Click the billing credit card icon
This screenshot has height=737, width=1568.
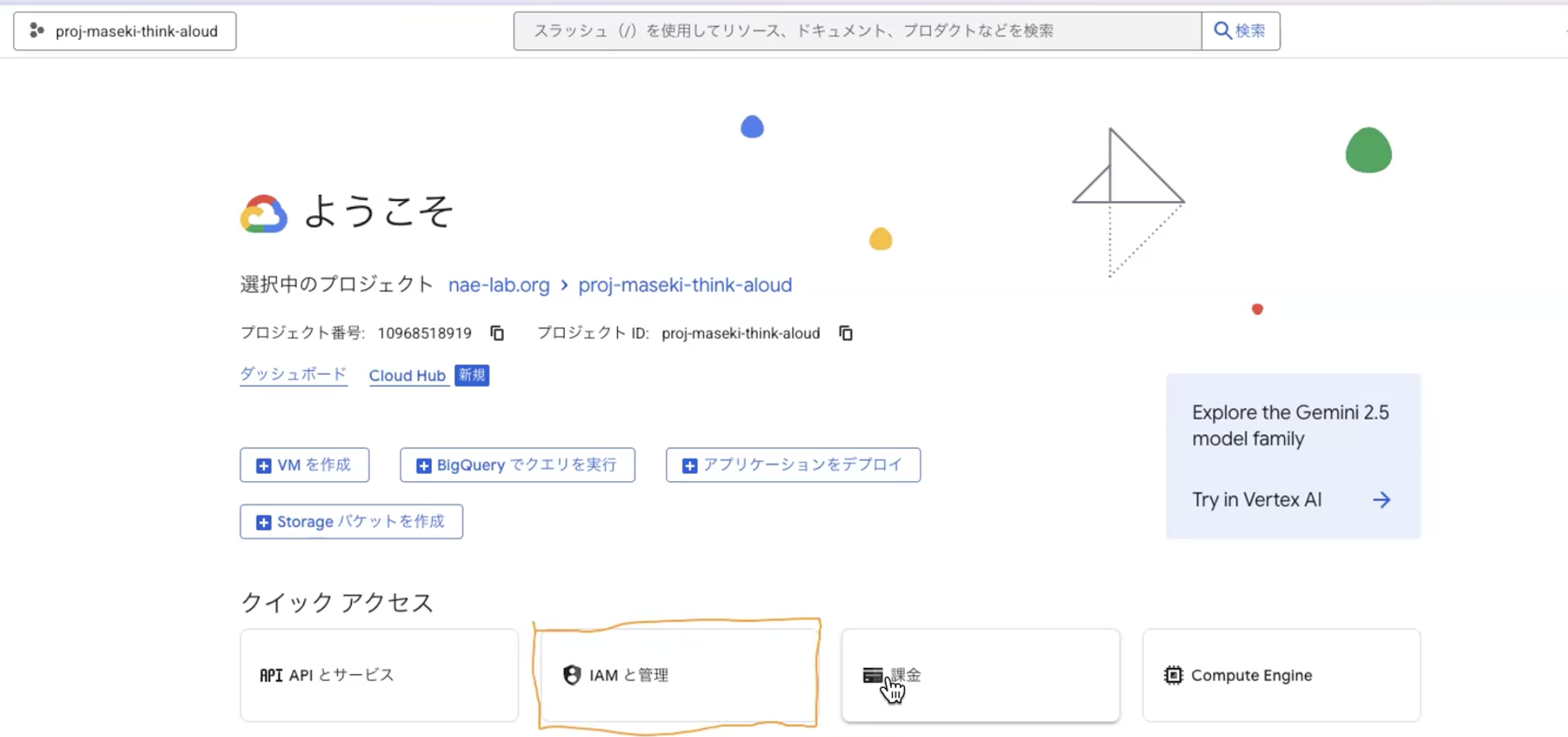click(x=872, y=675)
